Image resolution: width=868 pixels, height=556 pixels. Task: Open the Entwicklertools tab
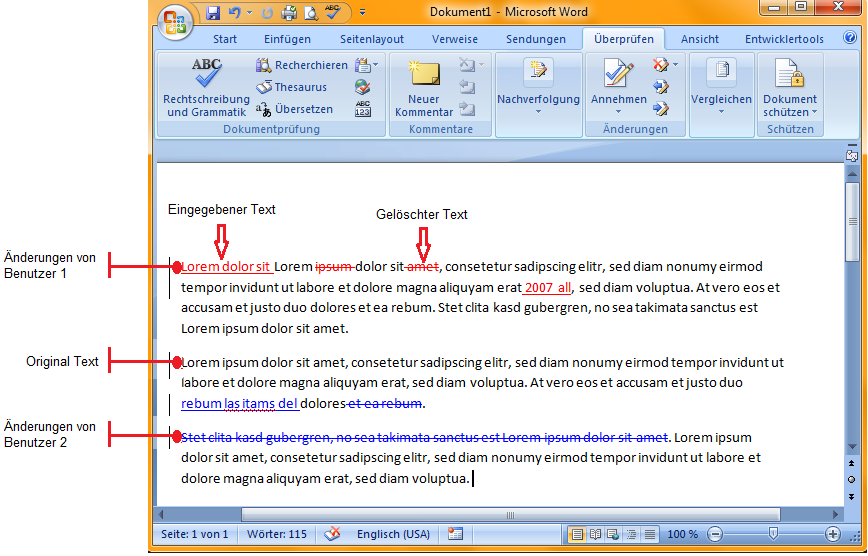(x=784, y=39)
